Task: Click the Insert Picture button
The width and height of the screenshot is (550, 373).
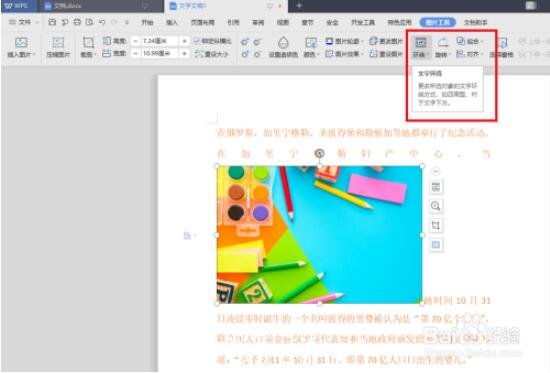Action: point(21,47)
